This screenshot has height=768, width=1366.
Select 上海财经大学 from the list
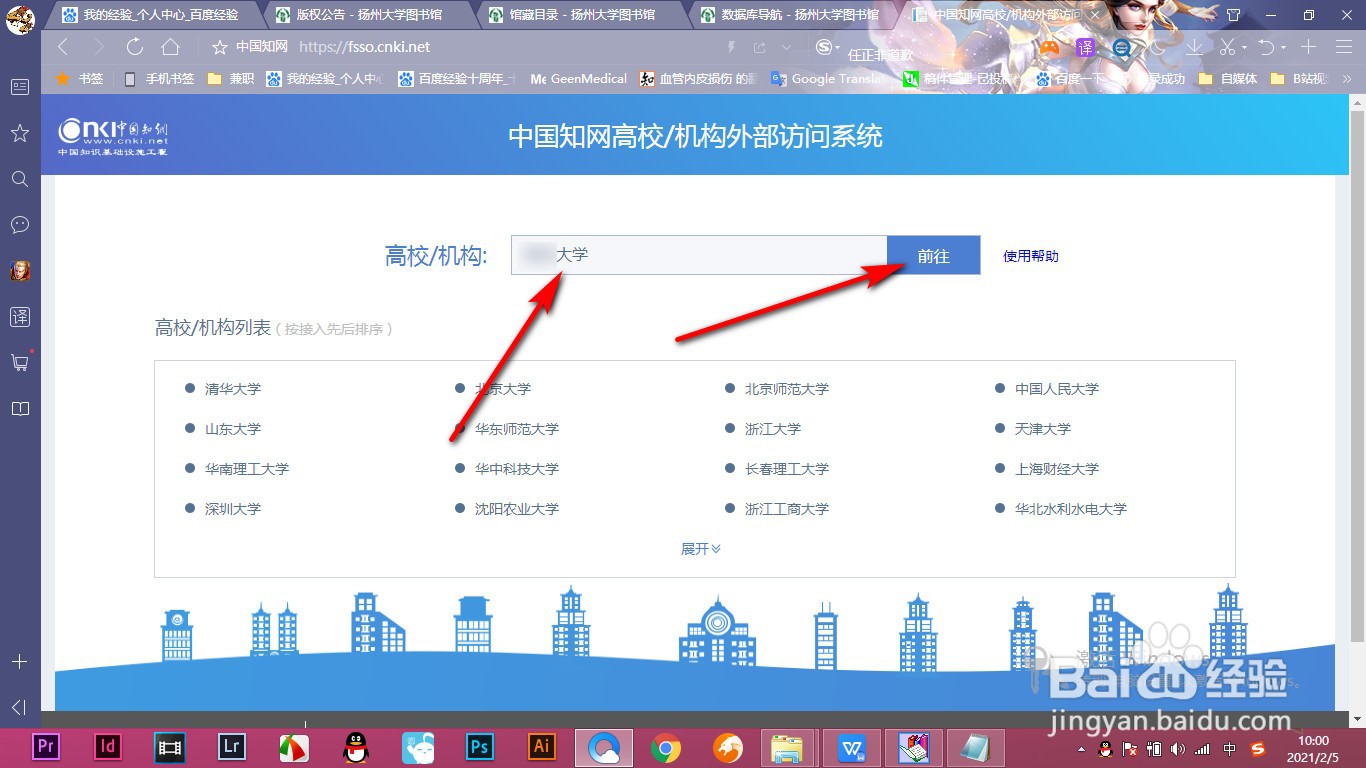click(x=1056, y=469)
